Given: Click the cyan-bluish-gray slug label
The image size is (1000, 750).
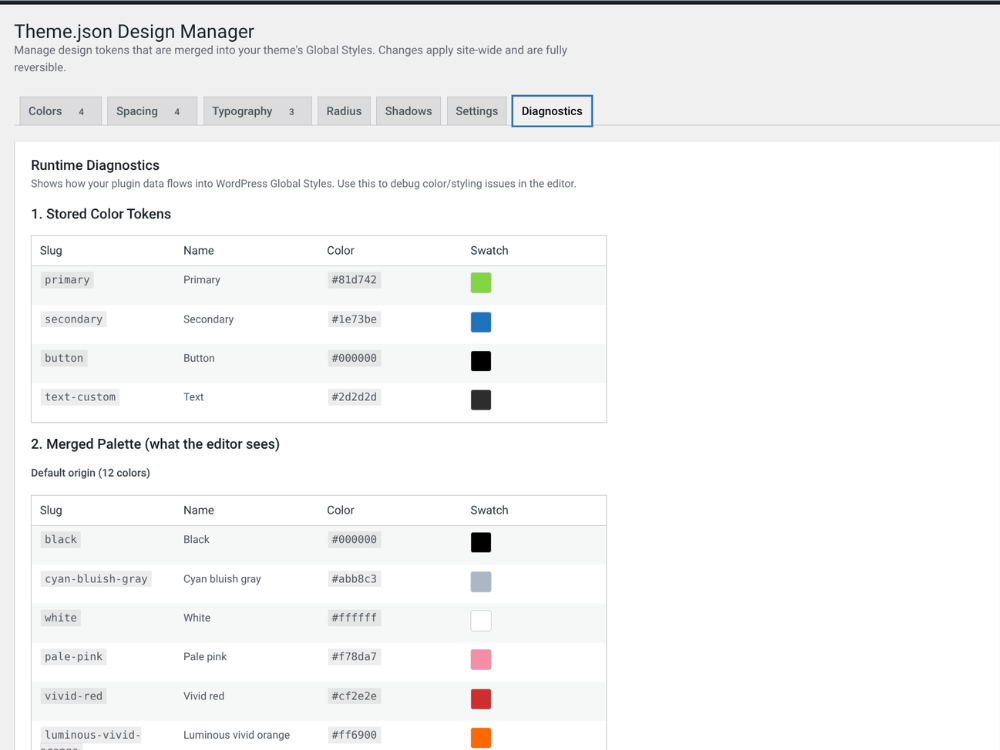Looking at the screenshot, I should pos(95,578).
